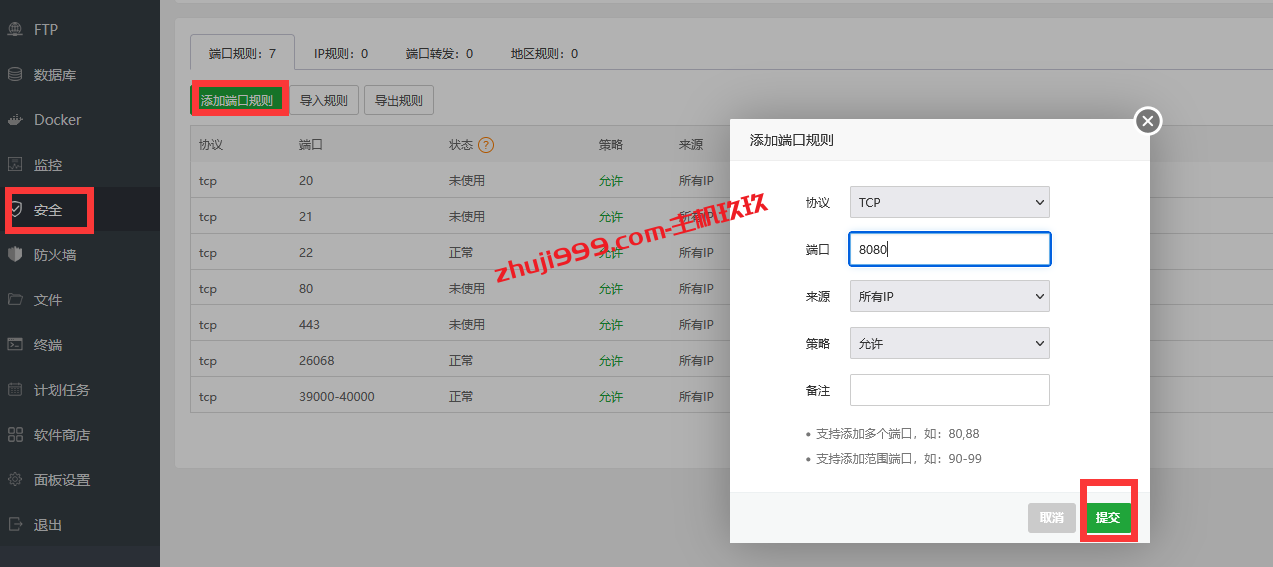Select tcp protocol in port 26068 row
This screenshot has width=1273, height=567.
click(208, 360)
